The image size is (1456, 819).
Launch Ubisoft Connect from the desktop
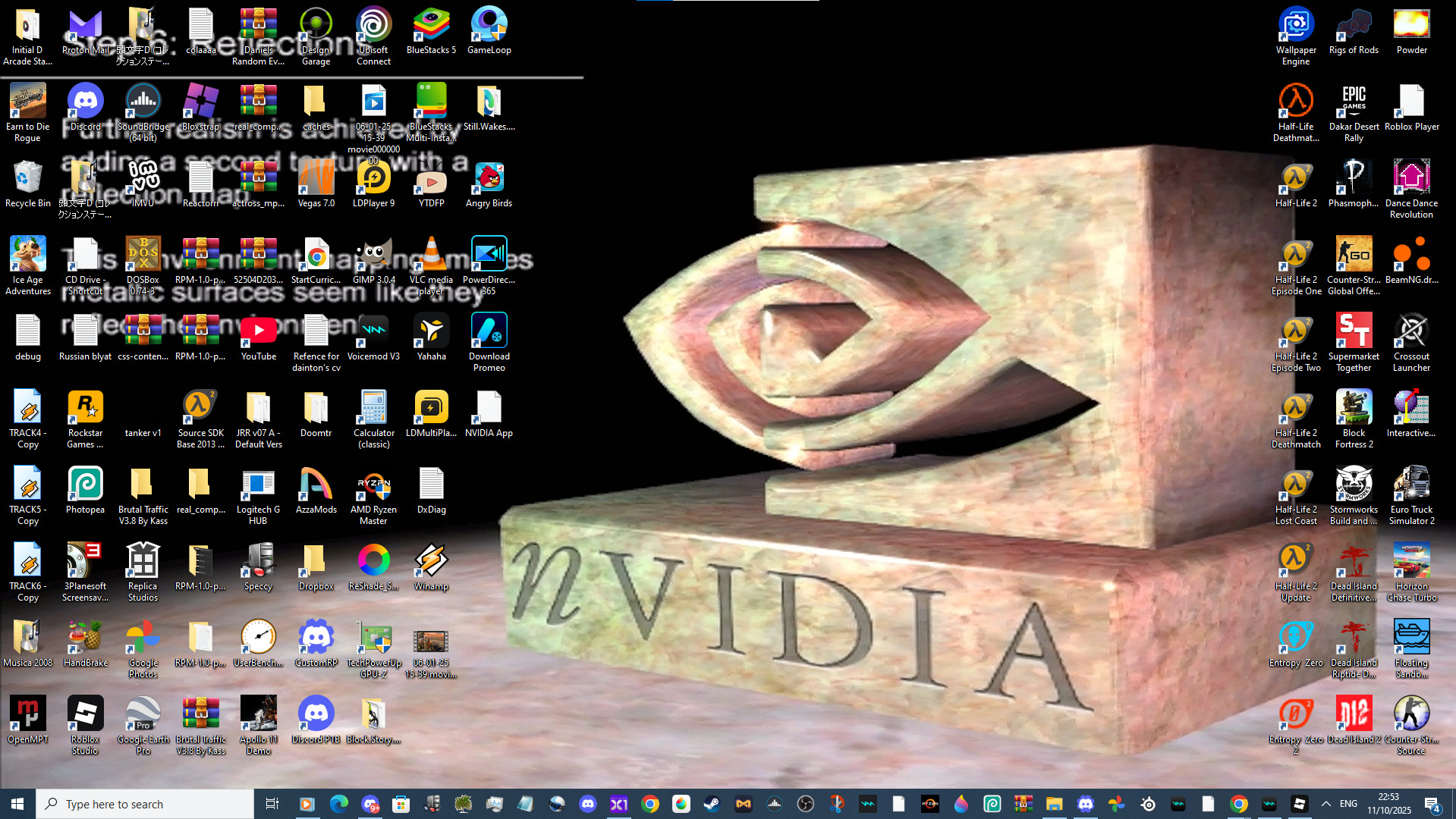coord(373,30)
